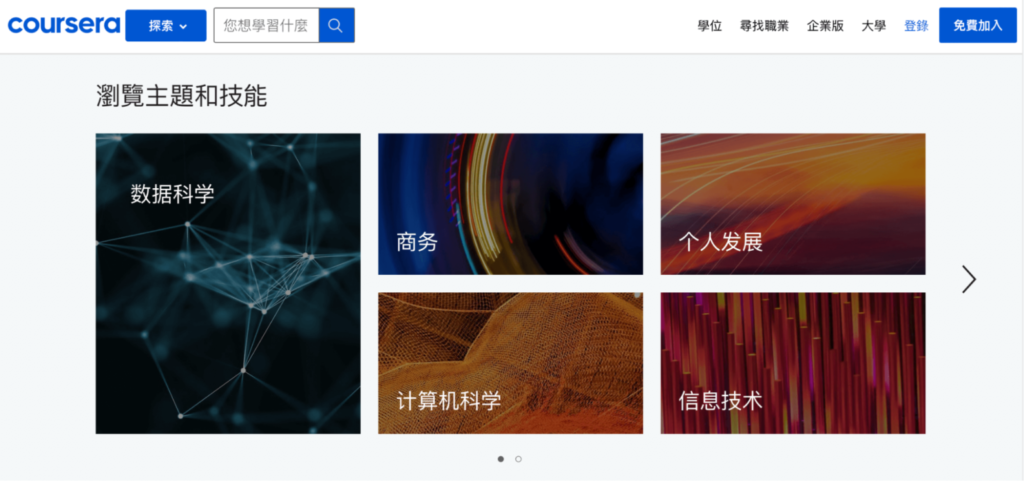Select the 计算机科学 topic tile
The height and width of the screenshot is (481, 1024).
[x=510, y=363]
